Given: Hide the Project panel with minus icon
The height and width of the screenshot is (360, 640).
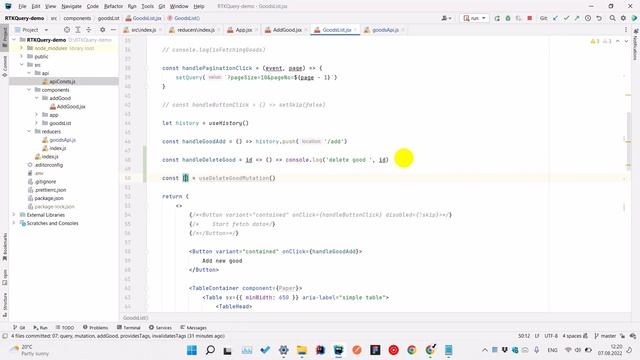Looking at the screenshot, I should pos(113,30).
